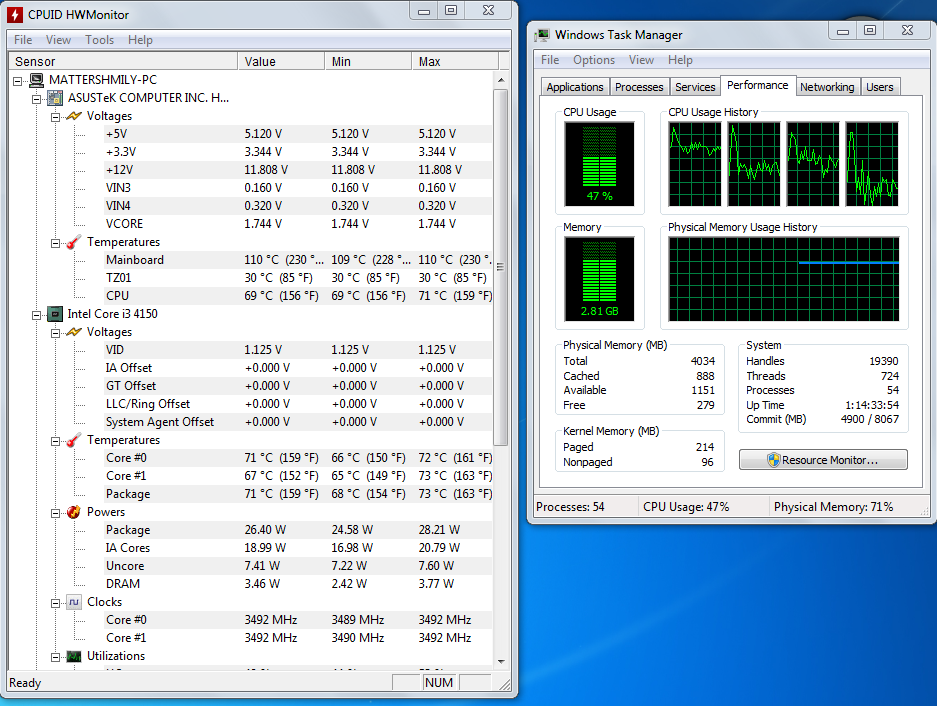Click the motherboard Voltages lightning icon

pyautogui.click(x=74, y=116)
